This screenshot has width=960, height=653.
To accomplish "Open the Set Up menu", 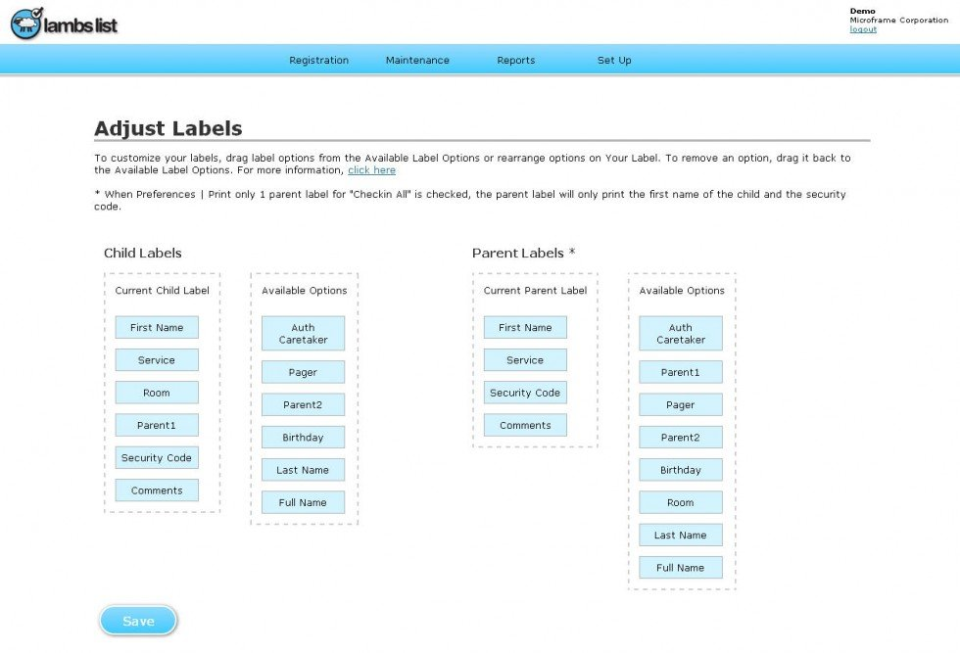I will click(x=613, y=60).
